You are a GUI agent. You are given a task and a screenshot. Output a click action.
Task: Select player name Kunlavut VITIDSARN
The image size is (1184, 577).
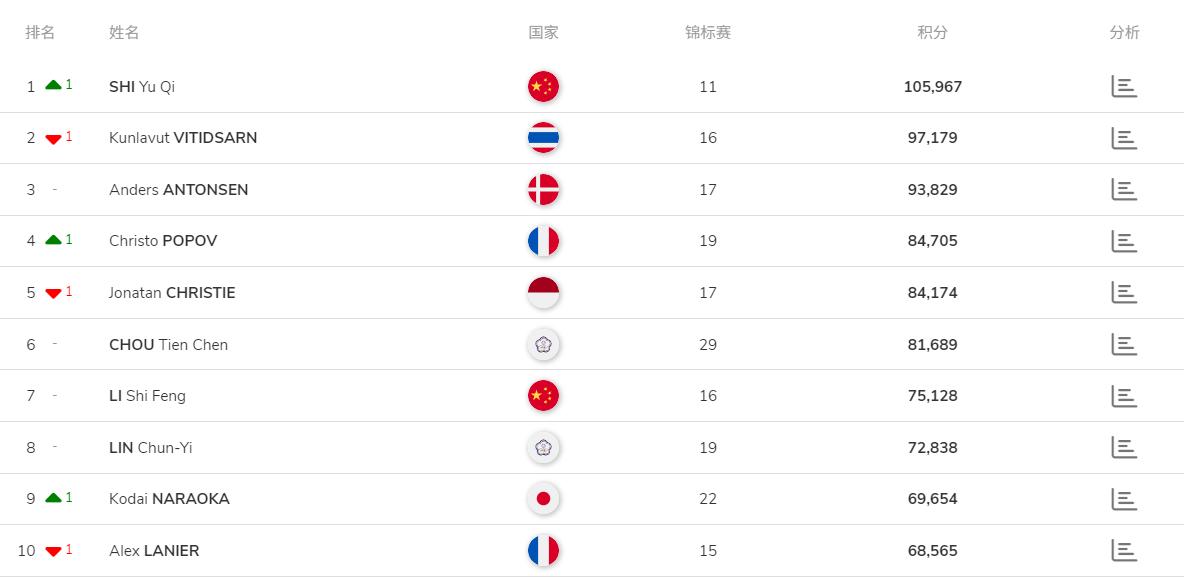click(x=183, y=138)
